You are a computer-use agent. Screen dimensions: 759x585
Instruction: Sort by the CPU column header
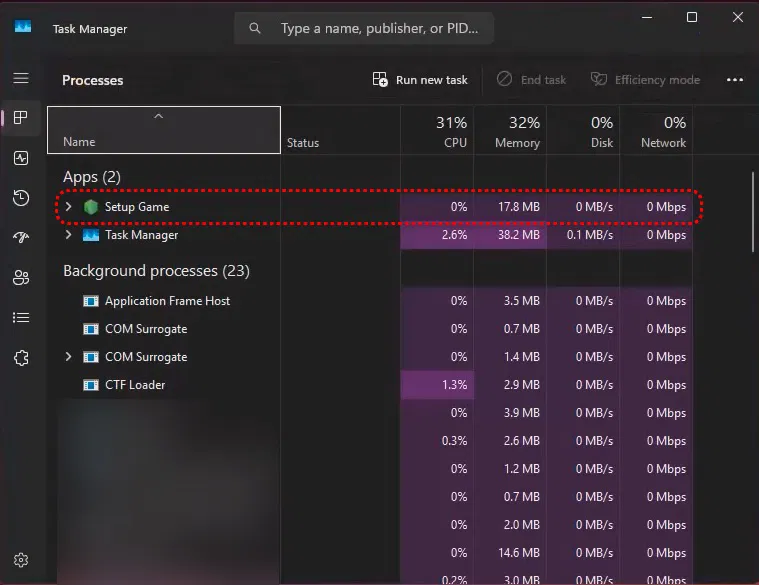(x=437, y=130)
